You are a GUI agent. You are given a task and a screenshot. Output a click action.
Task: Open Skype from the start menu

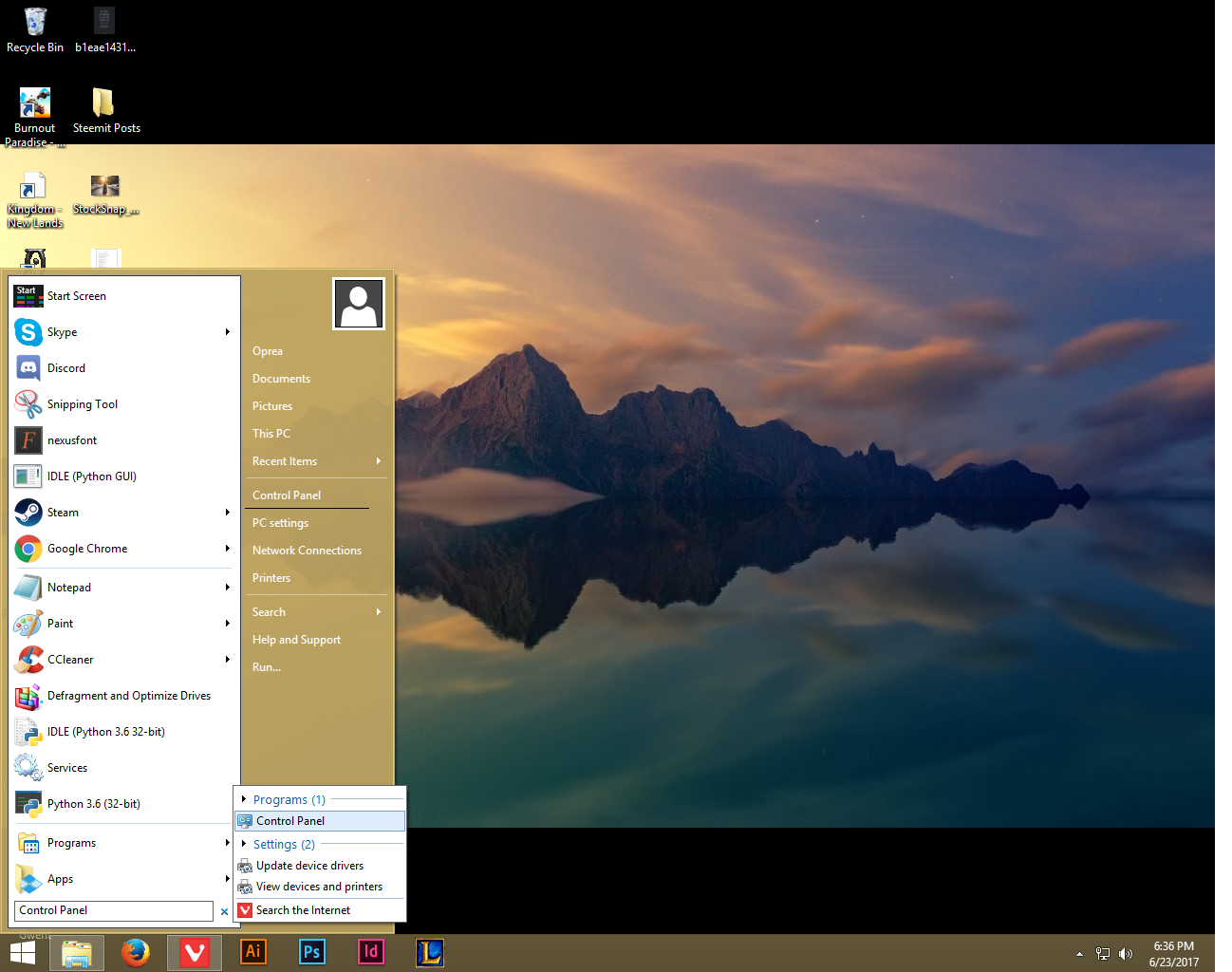(x=123, y=332)
